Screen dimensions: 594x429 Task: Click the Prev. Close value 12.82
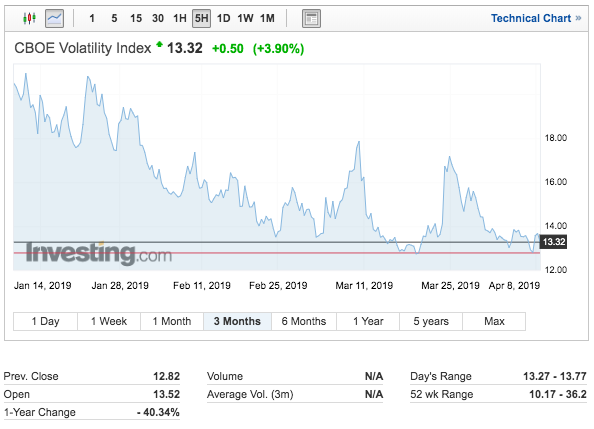click(166, 376)
